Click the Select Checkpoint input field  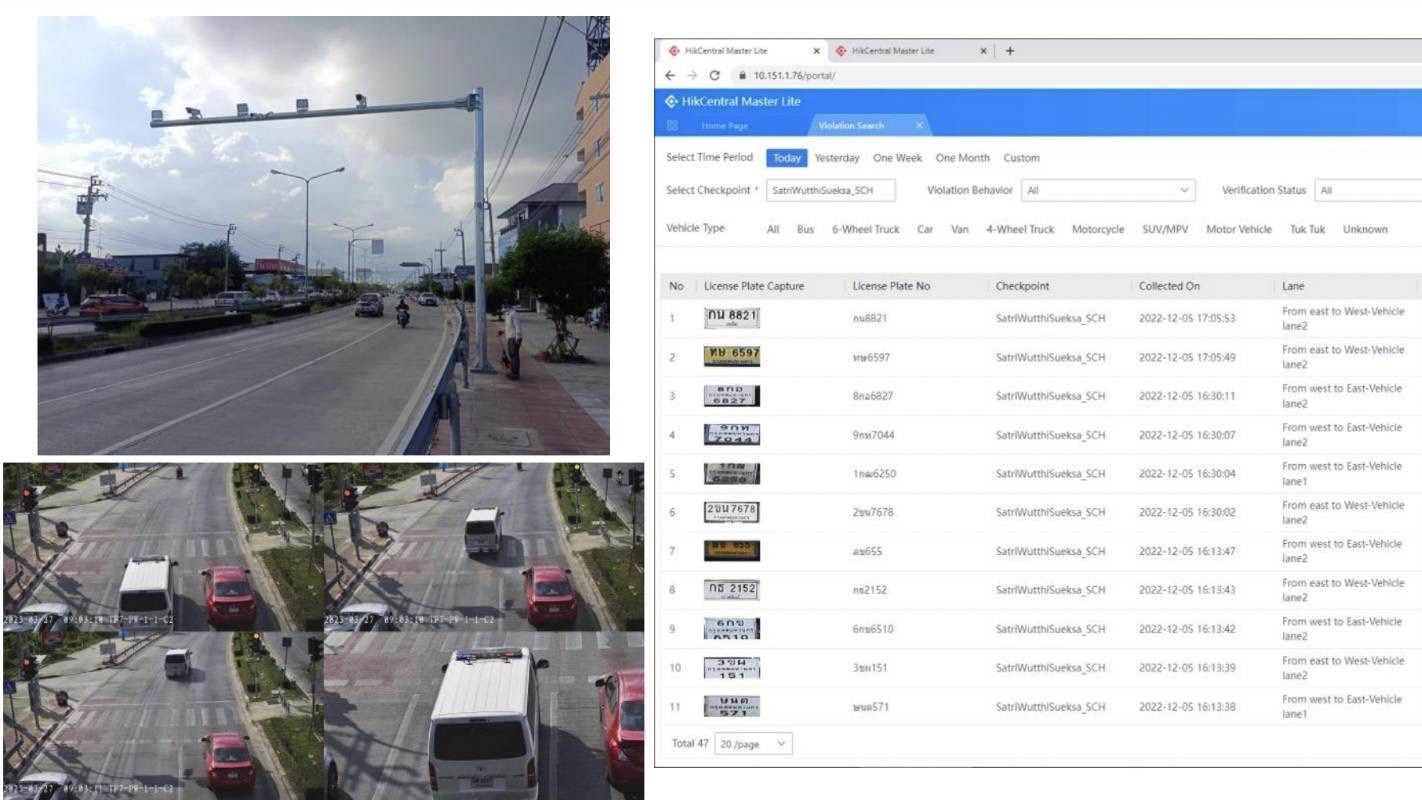830,191
